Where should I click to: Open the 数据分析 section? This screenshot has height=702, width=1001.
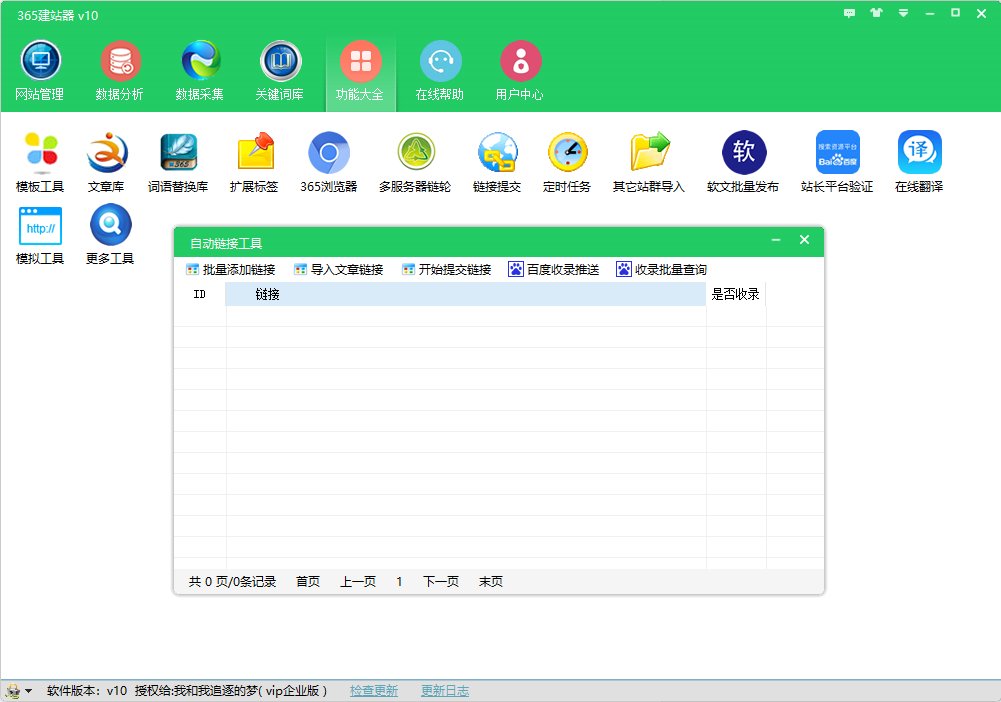119,71
